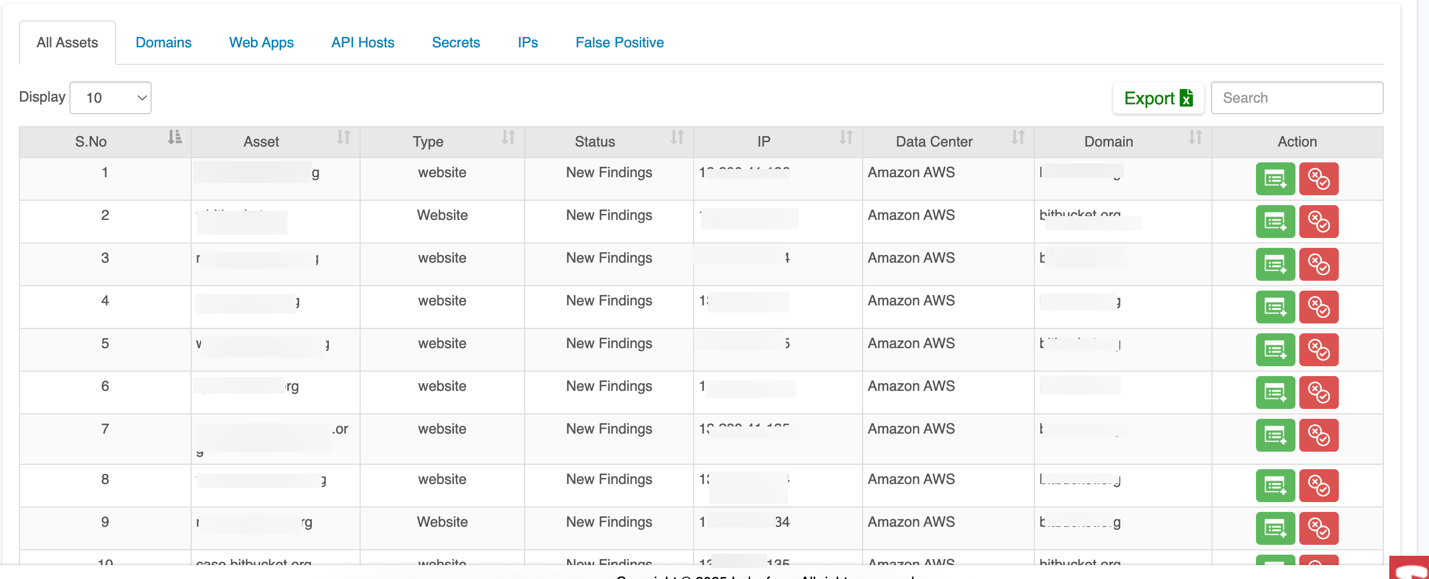The height and width of the screenshot is (579, 1429).
Task: Open the Secrets tab
Action: tap(456, 43)
